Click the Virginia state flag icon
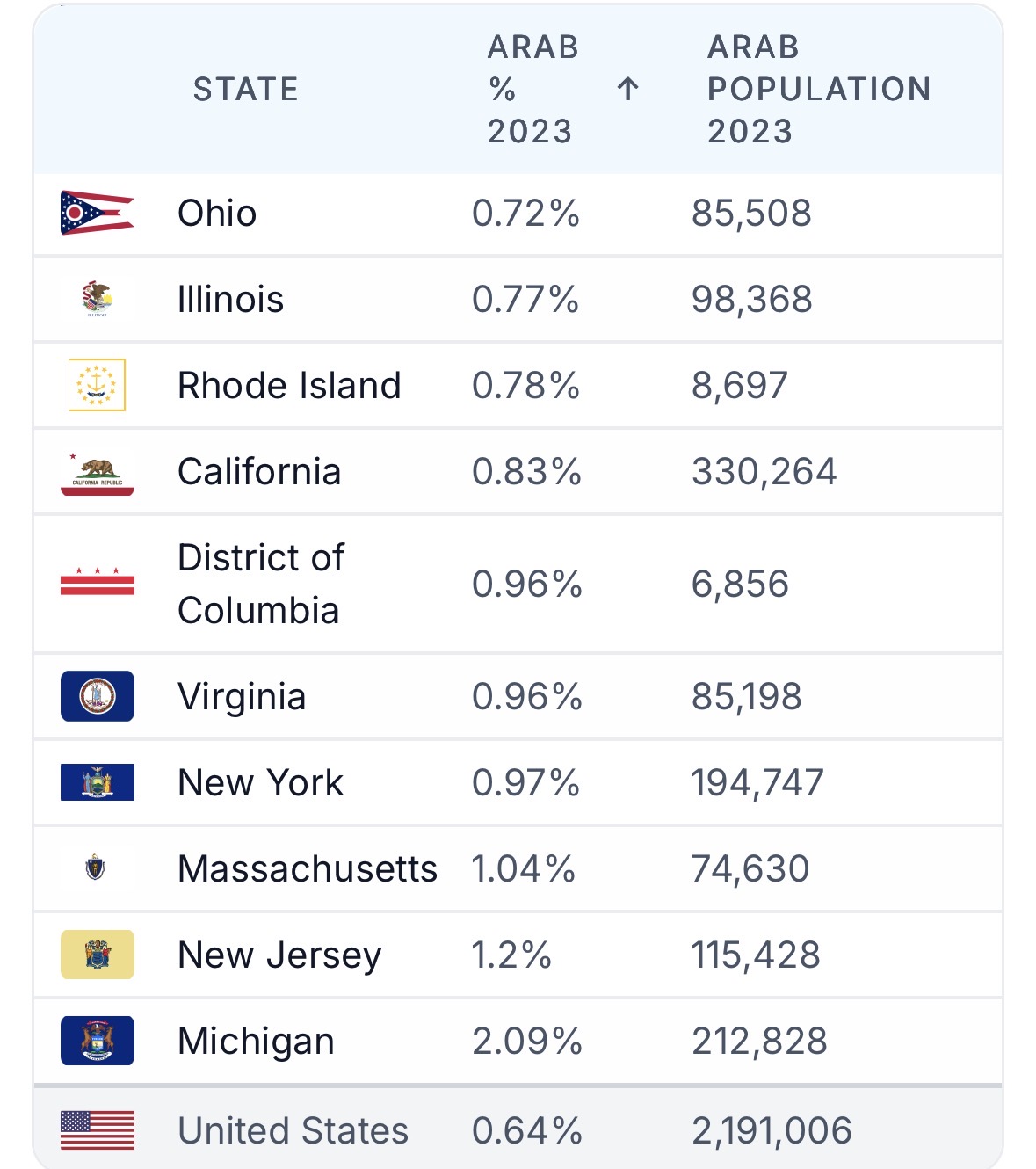Viewport: 1036px width, 1169px height. 97,696
